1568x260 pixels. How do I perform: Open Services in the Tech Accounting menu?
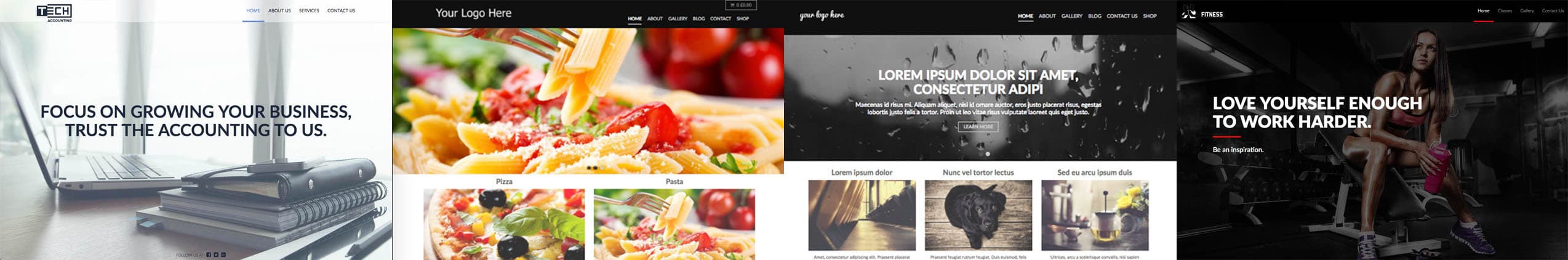click(309, 10)
